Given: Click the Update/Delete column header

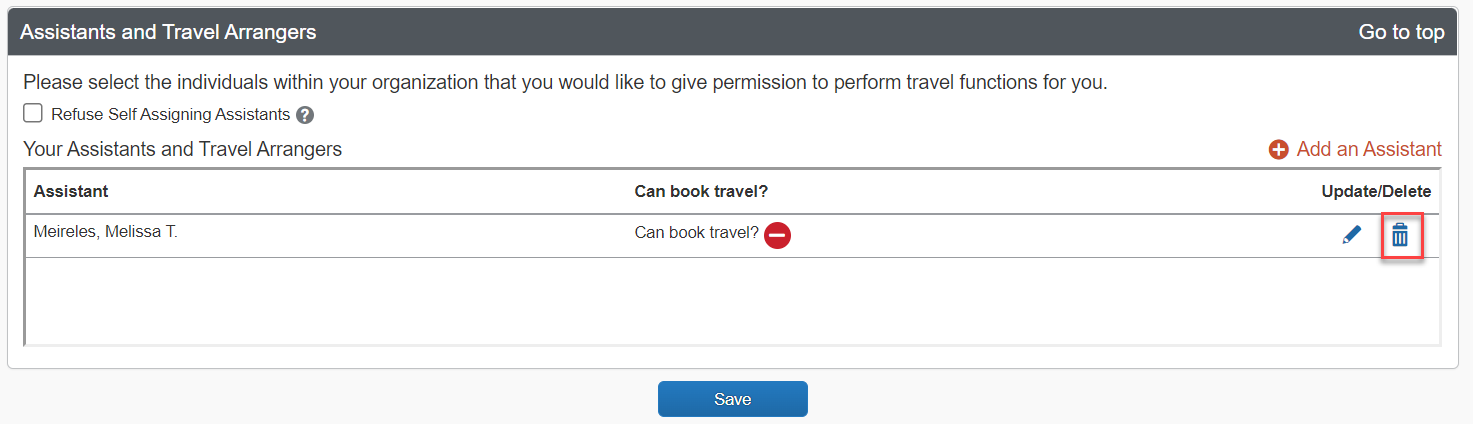Looking at the screenshot, I should pos(1376,191).
